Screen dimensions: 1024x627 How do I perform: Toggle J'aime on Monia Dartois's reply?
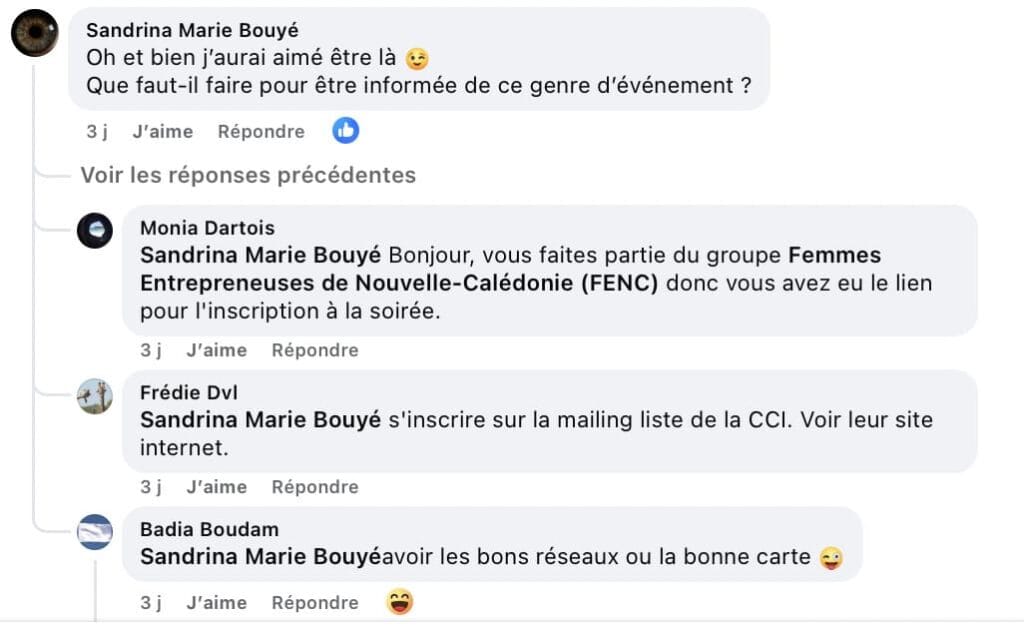click(x=216, y=350)
